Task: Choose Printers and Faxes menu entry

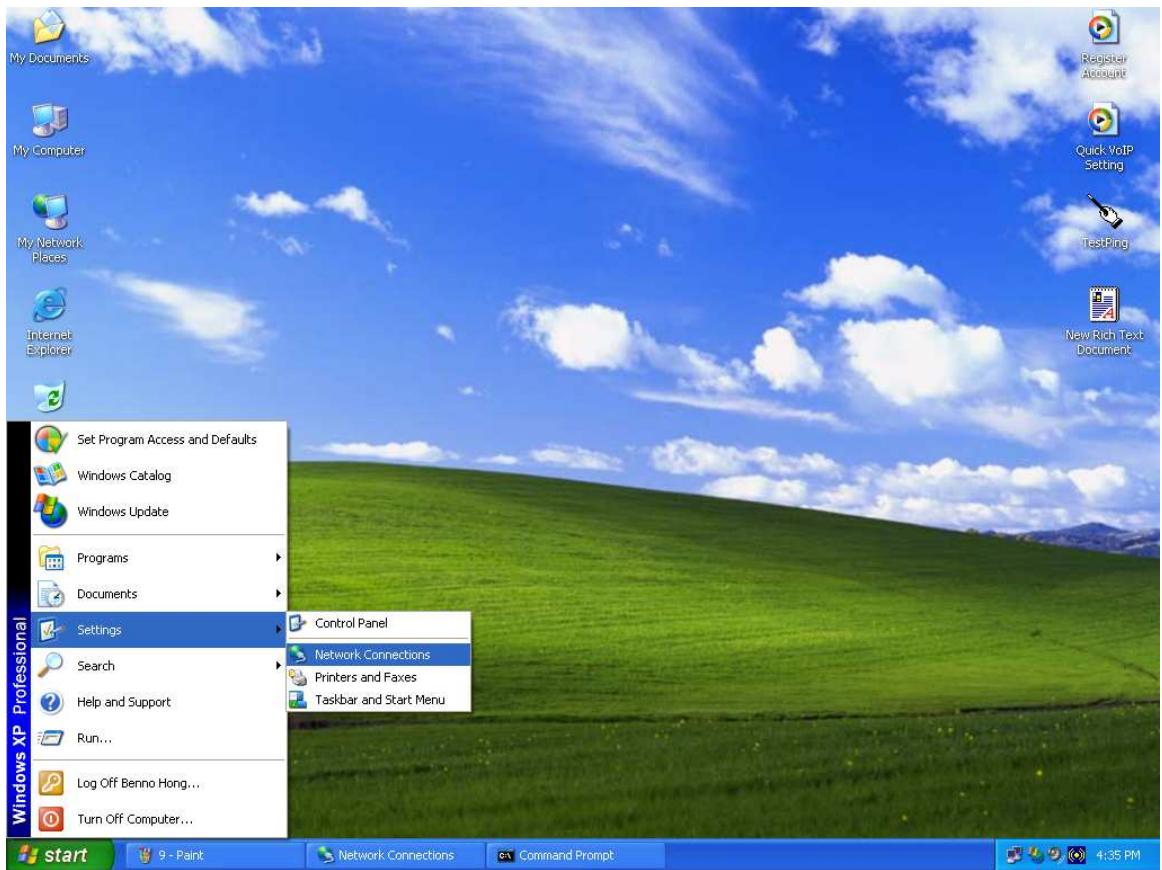Action: [x=378, y=677]
